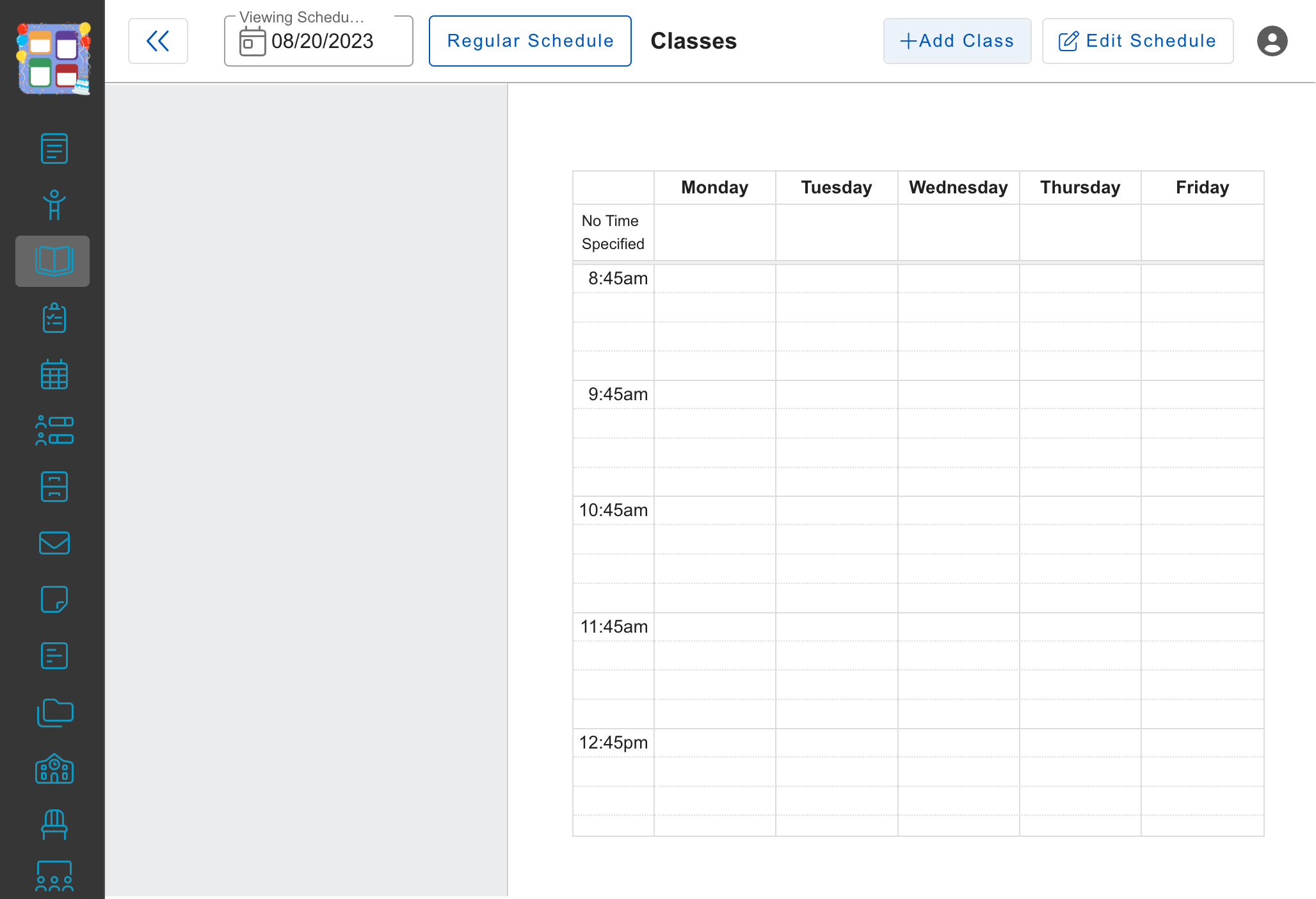The height and width of the screenshot is (899, 1316).
Task: Click the Friday column header
Action: point(1202,187)
